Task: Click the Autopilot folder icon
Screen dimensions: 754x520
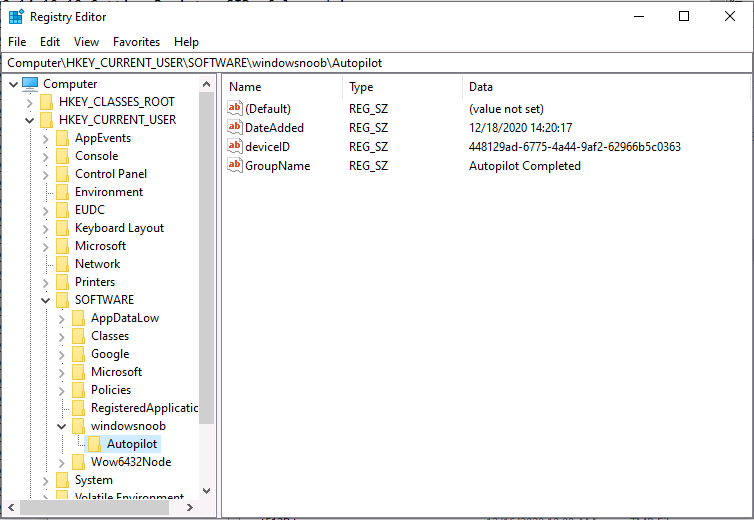Action: (94, 444)
